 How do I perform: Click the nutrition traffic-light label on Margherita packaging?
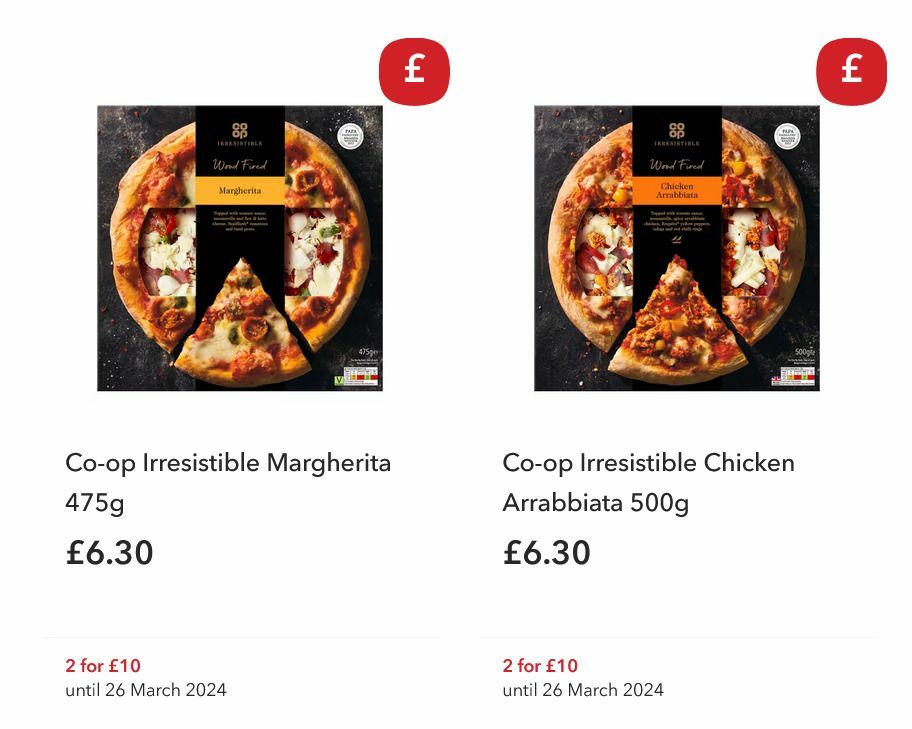pyautogui.click(x=362, y=375)
